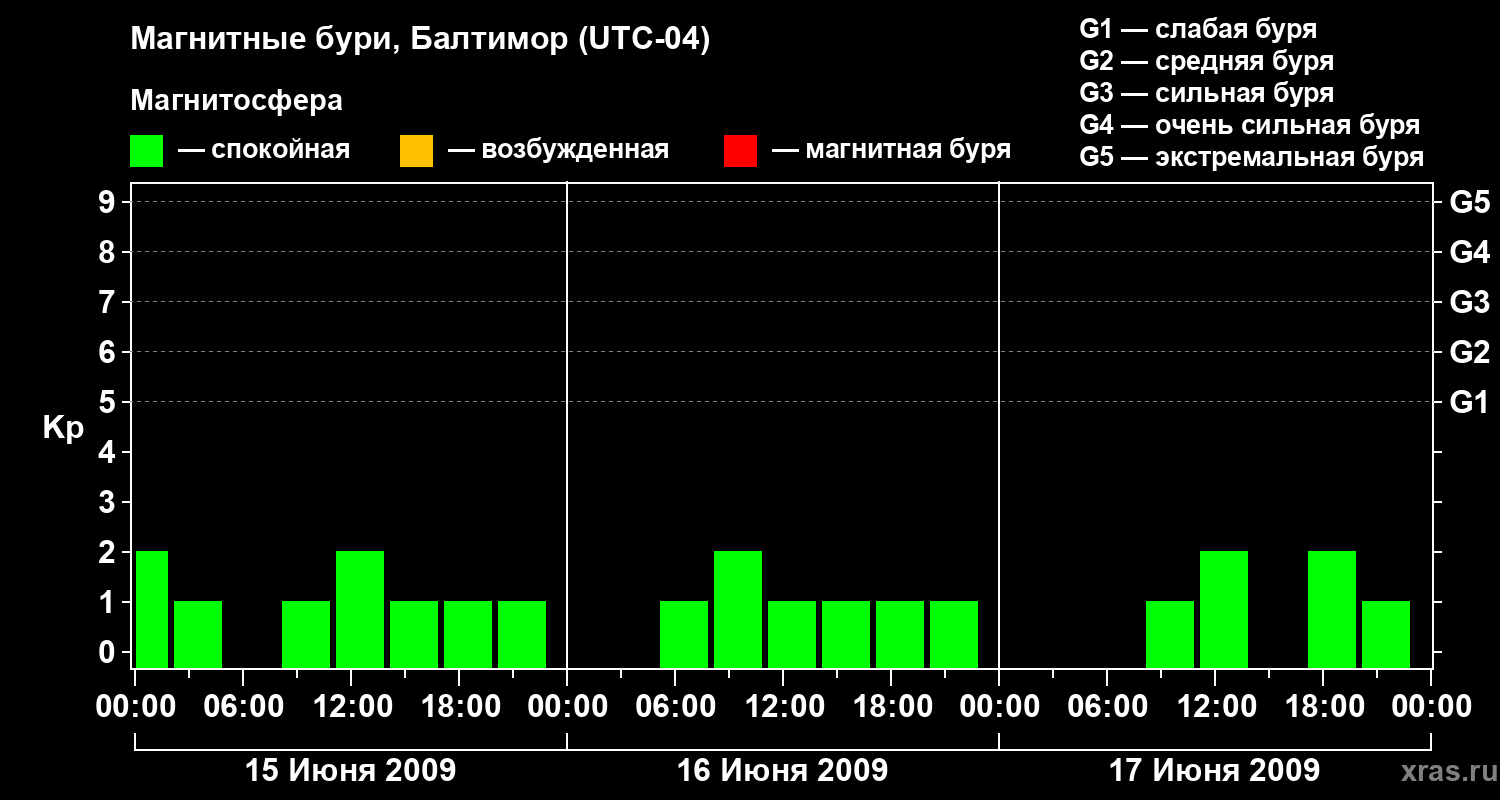Click the 12:00 time label under 16 June
The height and width of the screenshot is (800, 1500).
coord(783,707)
